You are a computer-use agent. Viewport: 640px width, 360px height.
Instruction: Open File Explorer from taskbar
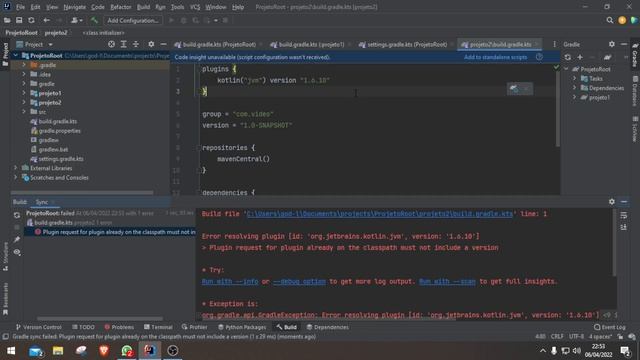pos(58,351)
